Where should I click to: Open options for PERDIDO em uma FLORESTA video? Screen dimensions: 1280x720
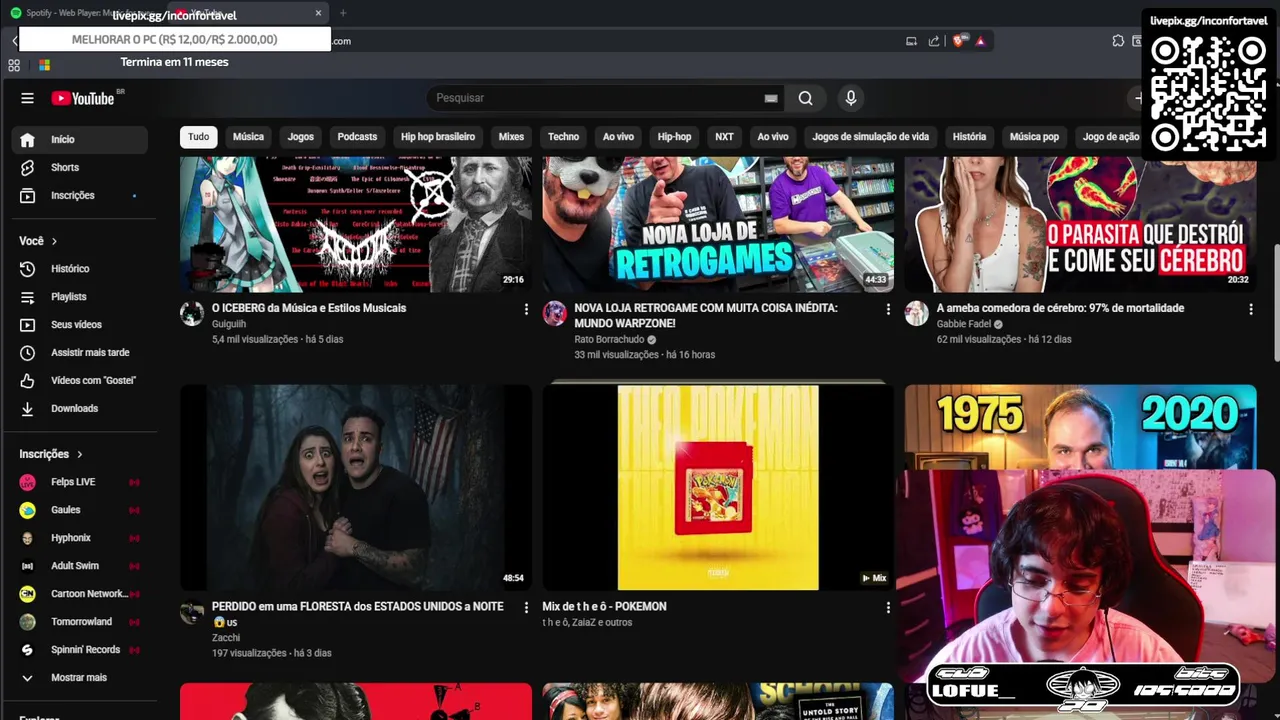coord(526,607)
